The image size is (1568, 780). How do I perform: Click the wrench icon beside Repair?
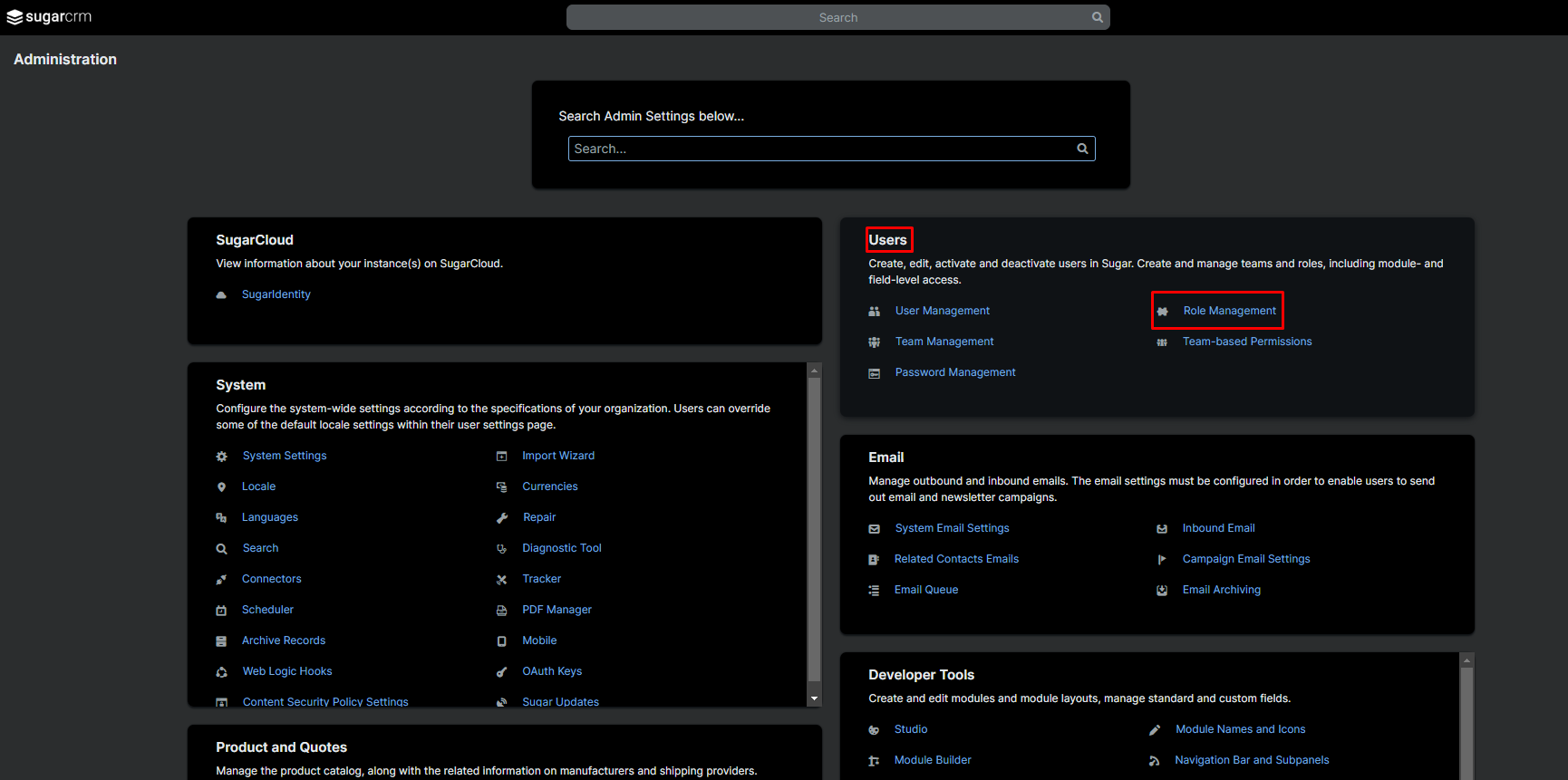[501, 518]
